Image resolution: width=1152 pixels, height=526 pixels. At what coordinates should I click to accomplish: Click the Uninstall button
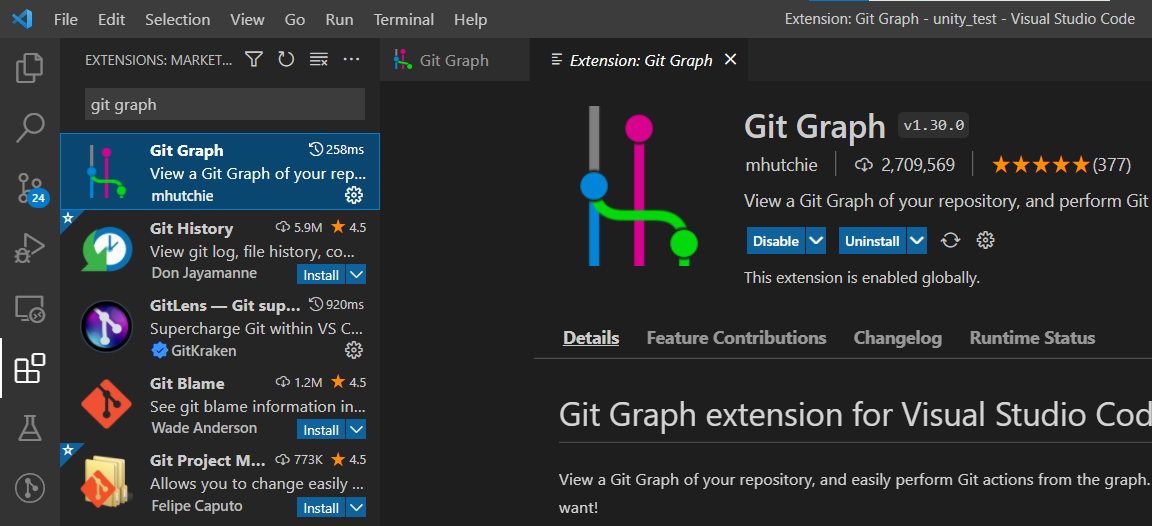873,240
